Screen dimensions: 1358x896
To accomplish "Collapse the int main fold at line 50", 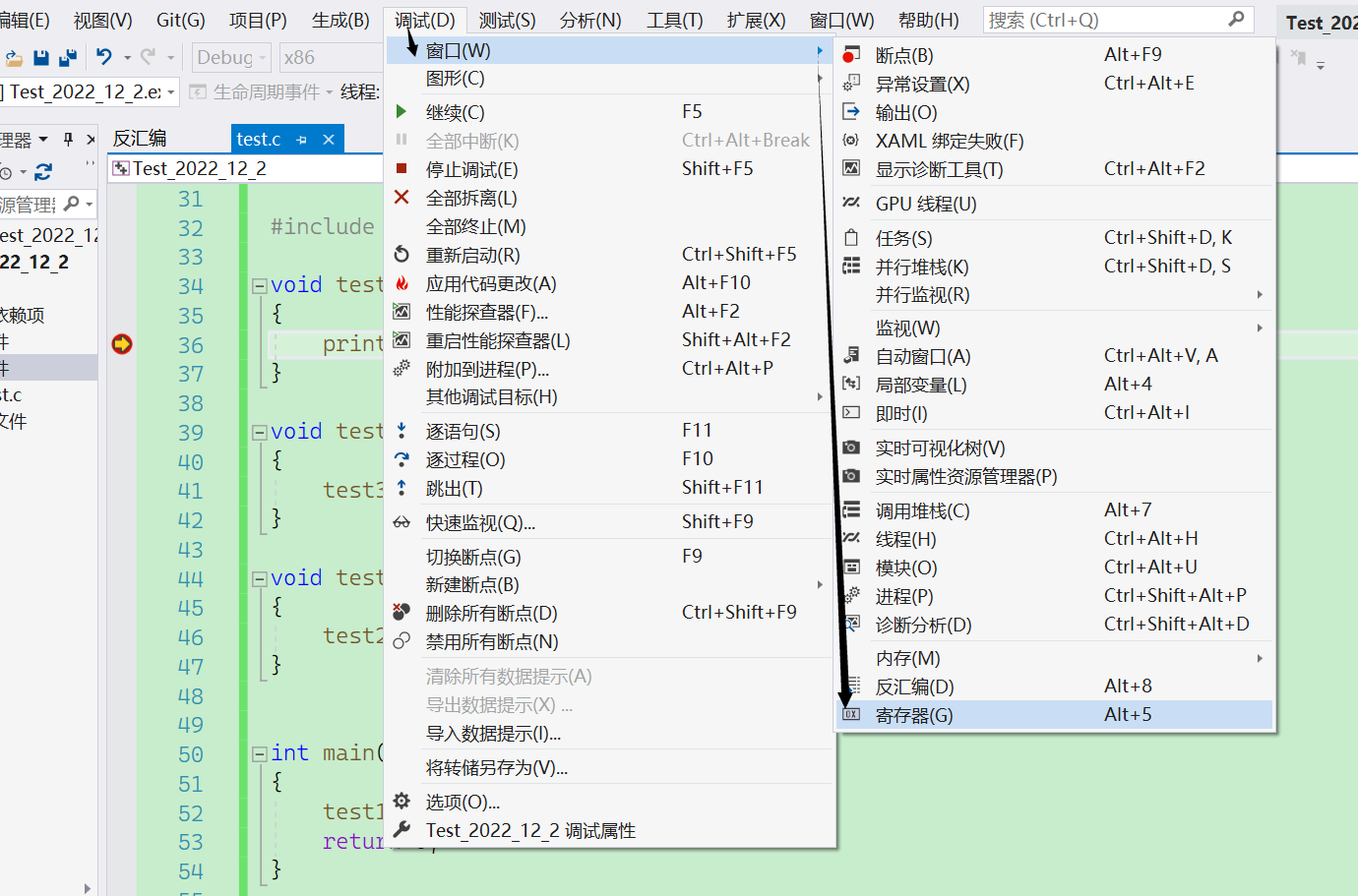I will click(x=260, y=753).
